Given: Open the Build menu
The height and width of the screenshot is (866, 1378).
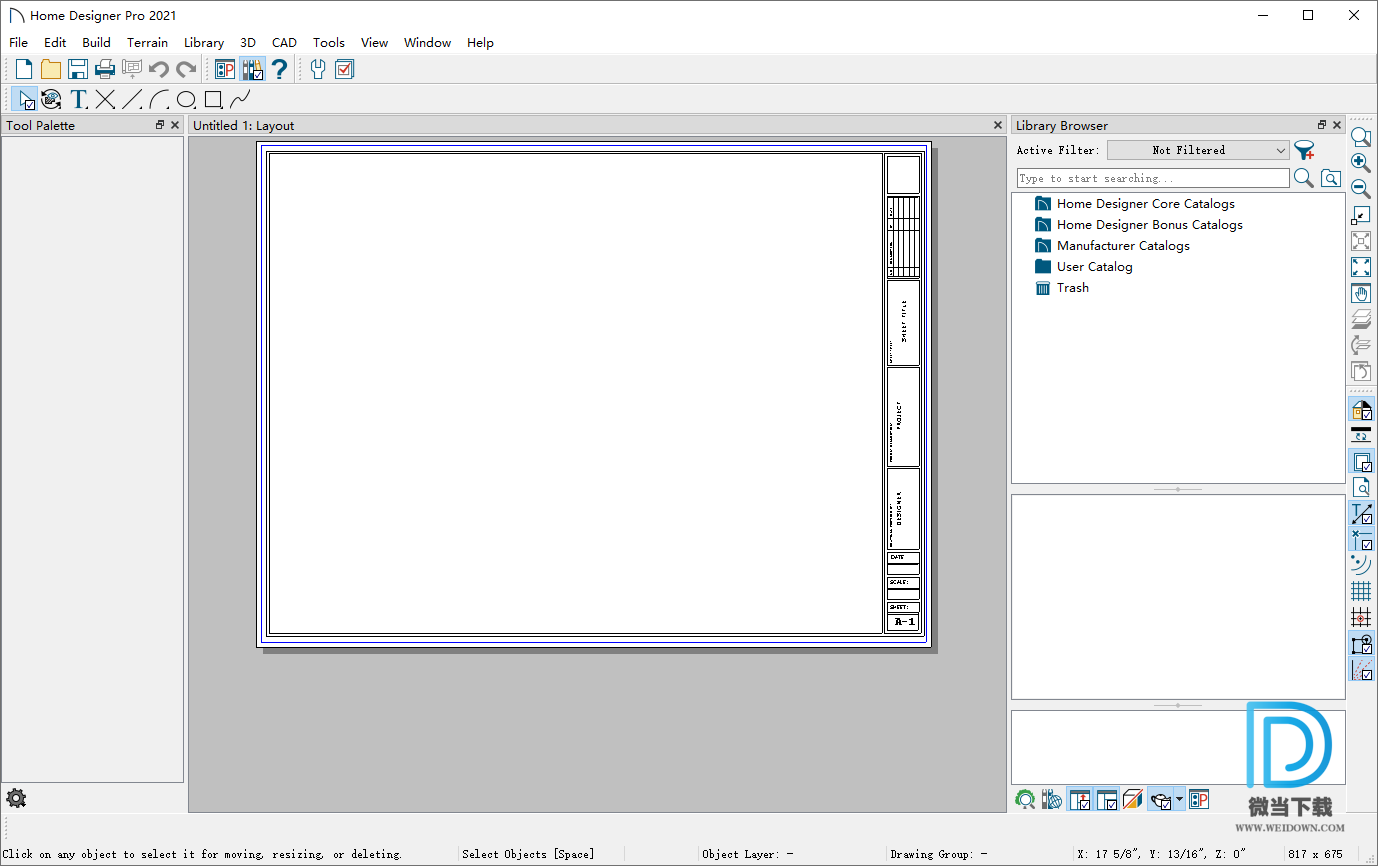Looking at the screenshot, I should [96, 42].
